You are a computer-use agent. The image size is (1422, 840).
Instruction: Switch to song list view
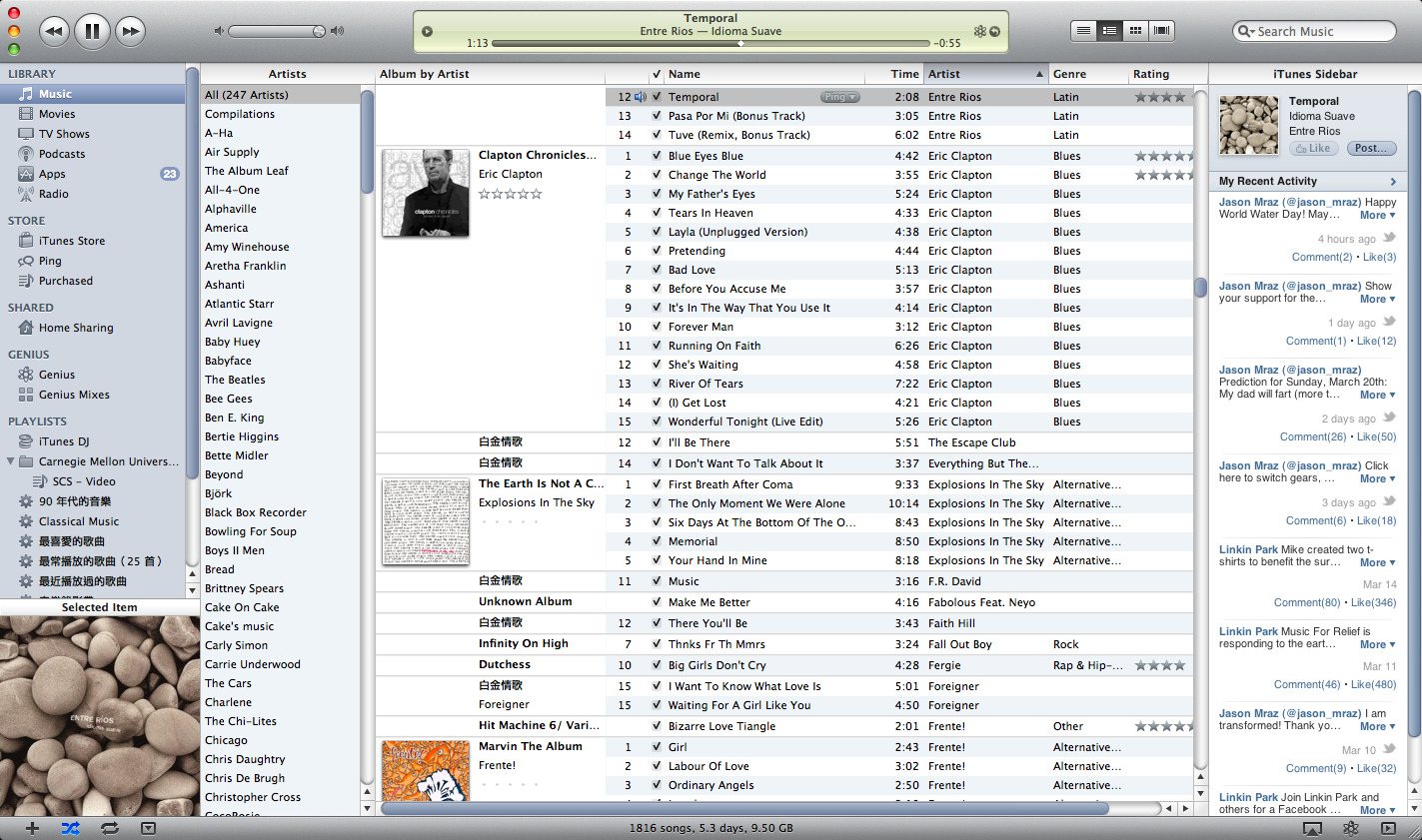[x=1083, y=31]
